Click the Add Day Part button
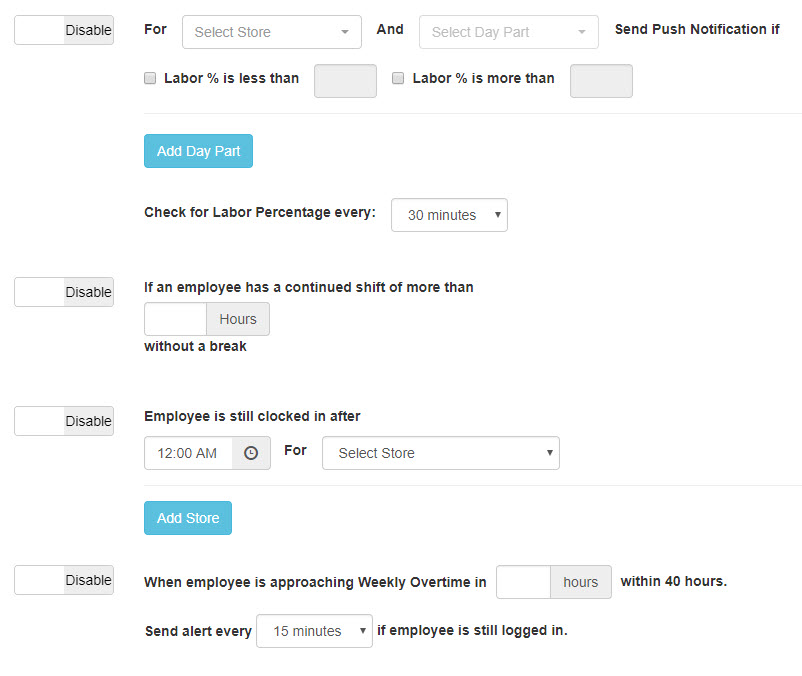 pos(198,151)
